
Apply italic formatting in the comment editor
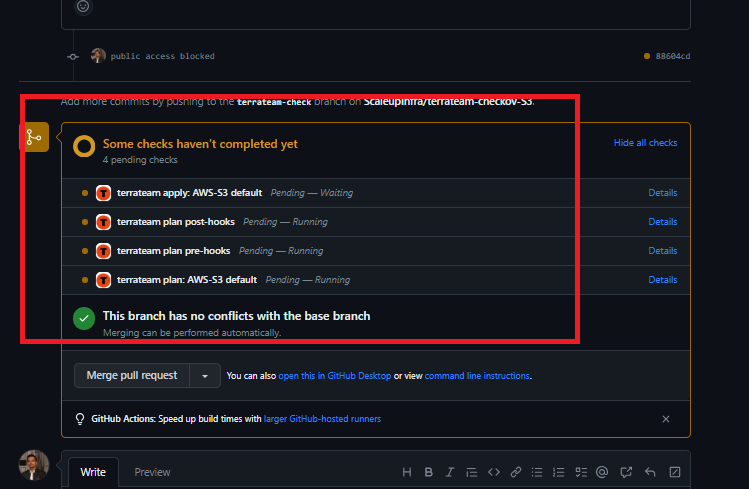pos(449,472)
